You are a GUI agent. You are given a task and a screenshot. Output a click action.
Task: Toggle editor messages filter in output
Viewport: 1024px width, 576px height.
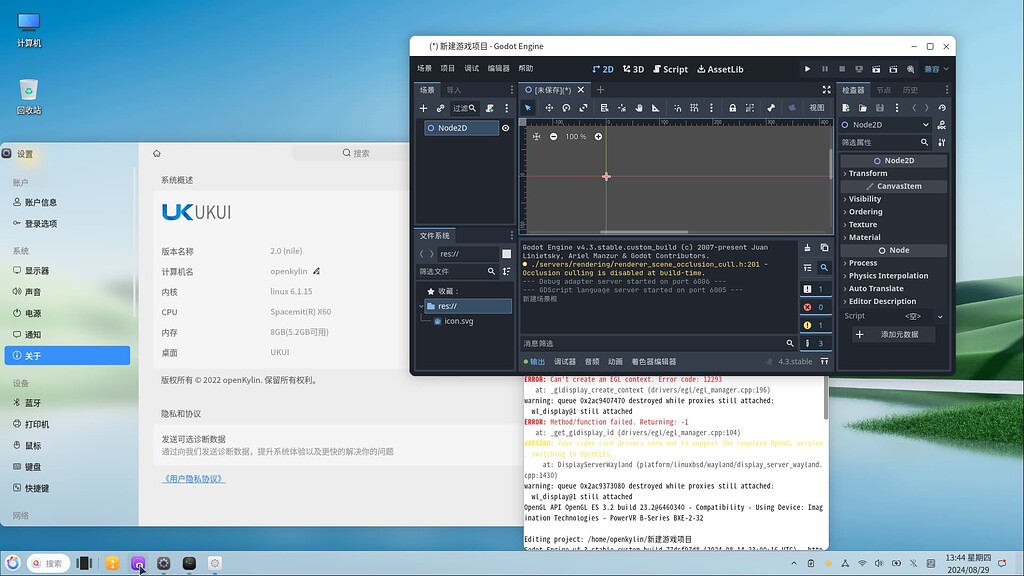[x=815, y=343]
